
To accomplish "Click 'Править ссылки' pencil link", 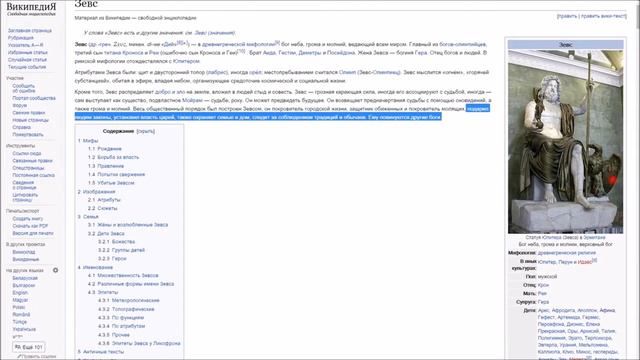I will tap(37, 357).
